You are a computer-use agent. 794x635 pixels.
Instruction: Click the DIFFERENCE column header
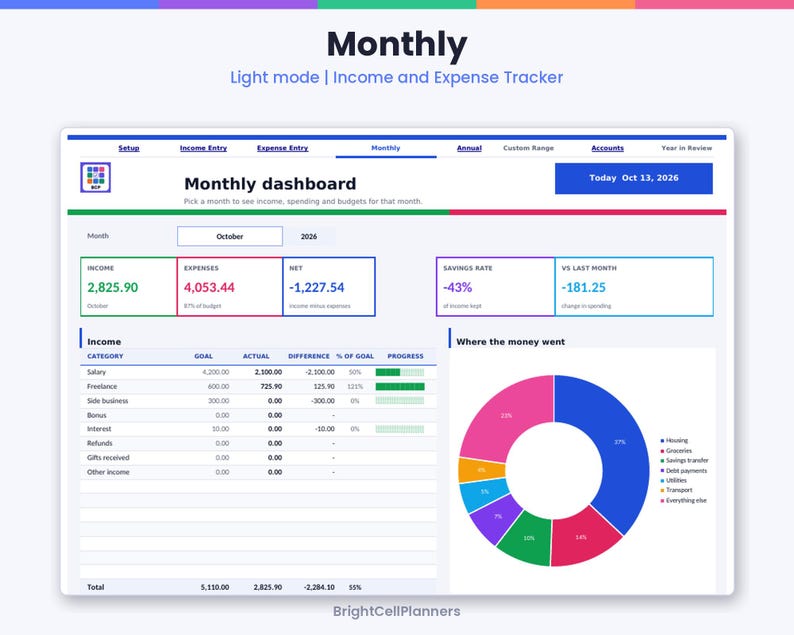click(x=308, y=356)
